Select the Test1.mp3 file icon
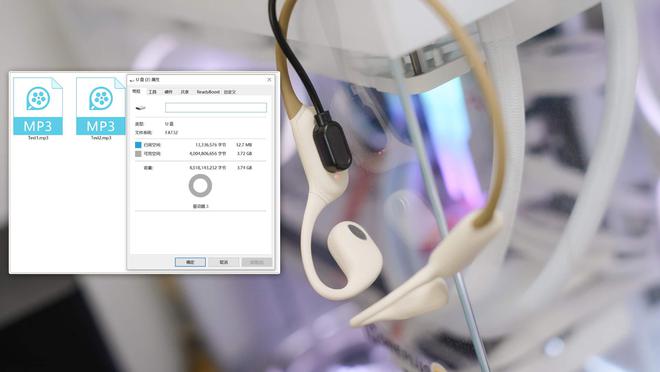This screenshot has width=660, height=372. (x=38, y=106)
